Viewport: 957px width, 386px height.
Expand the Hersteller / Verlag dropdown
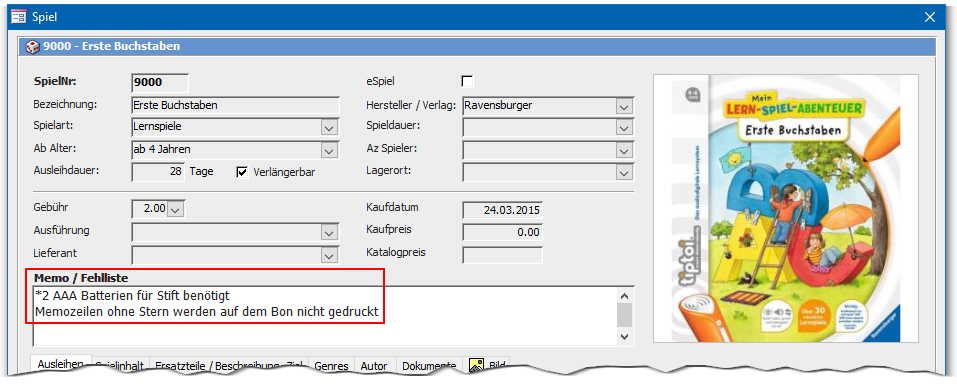623,107
